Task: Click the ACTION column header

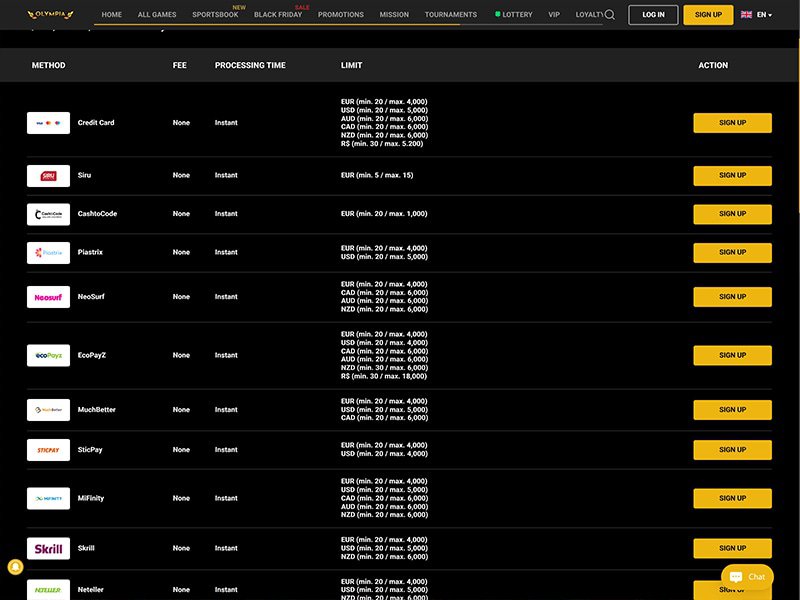Action: coord(713,65)
